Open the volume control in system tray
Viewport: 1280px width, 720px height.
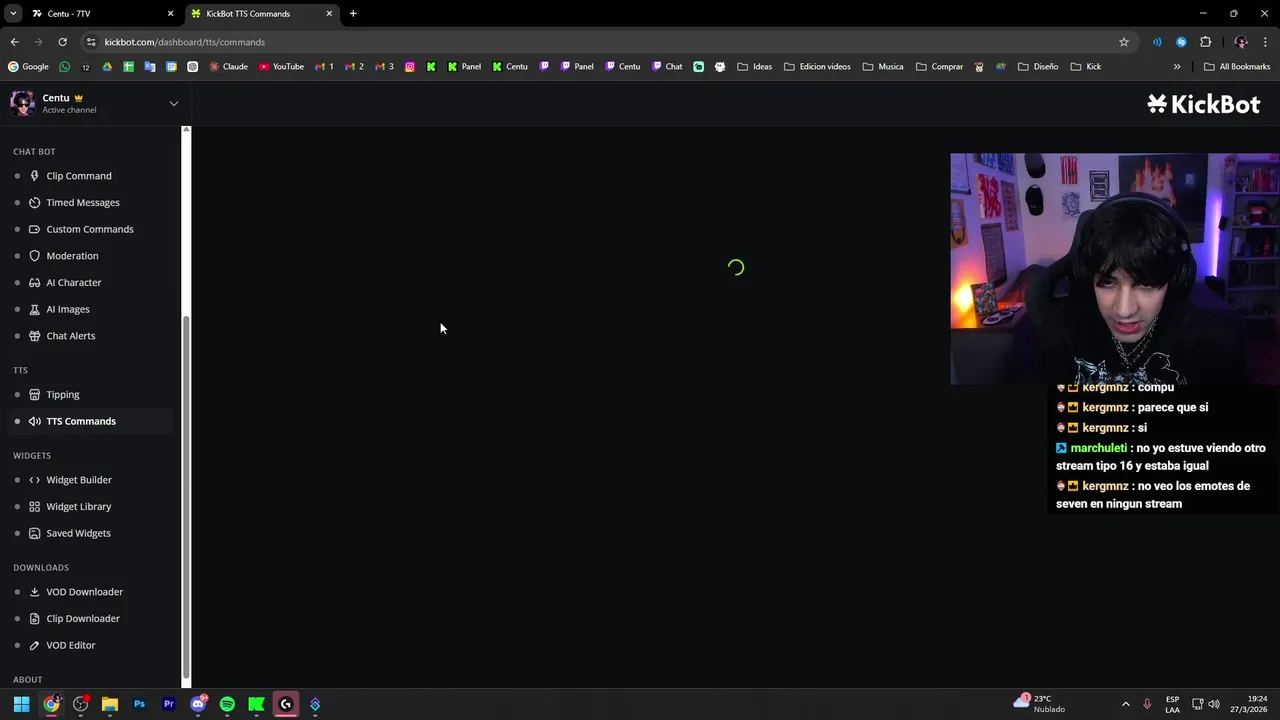click(x=1214, y=704)
